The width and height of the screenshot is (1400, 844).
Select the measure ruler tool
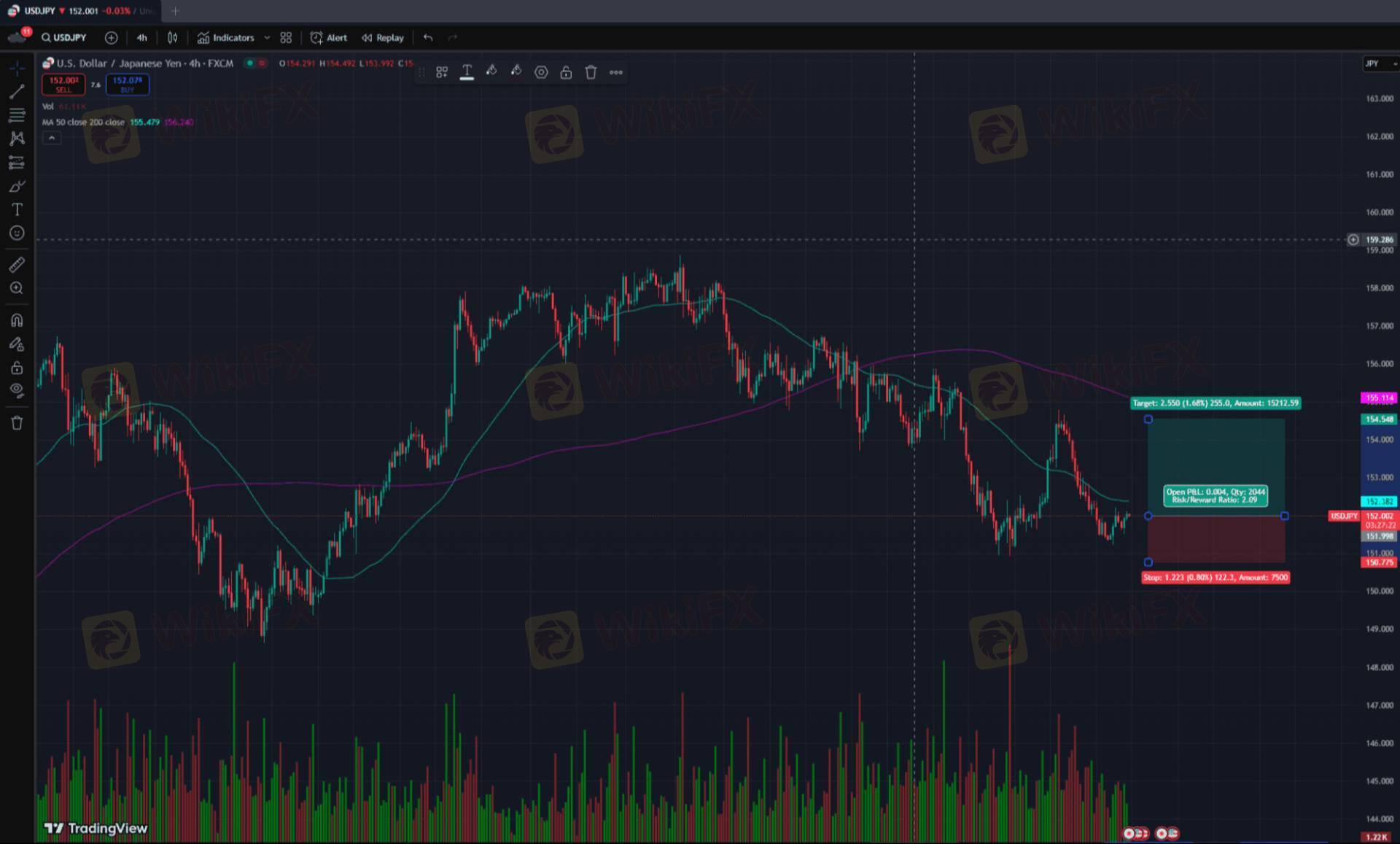tap(17, 265)
